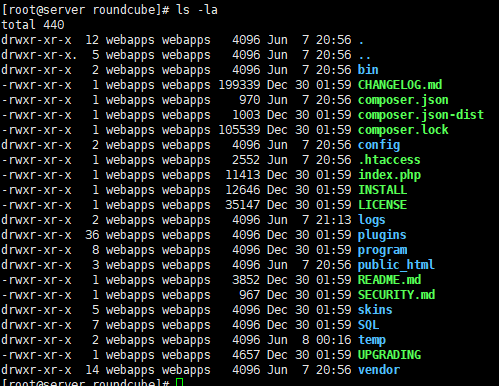Viewport: 499px width, 386px height.
Task: Click the 'public_html' directory name
Action: (396, 265)
